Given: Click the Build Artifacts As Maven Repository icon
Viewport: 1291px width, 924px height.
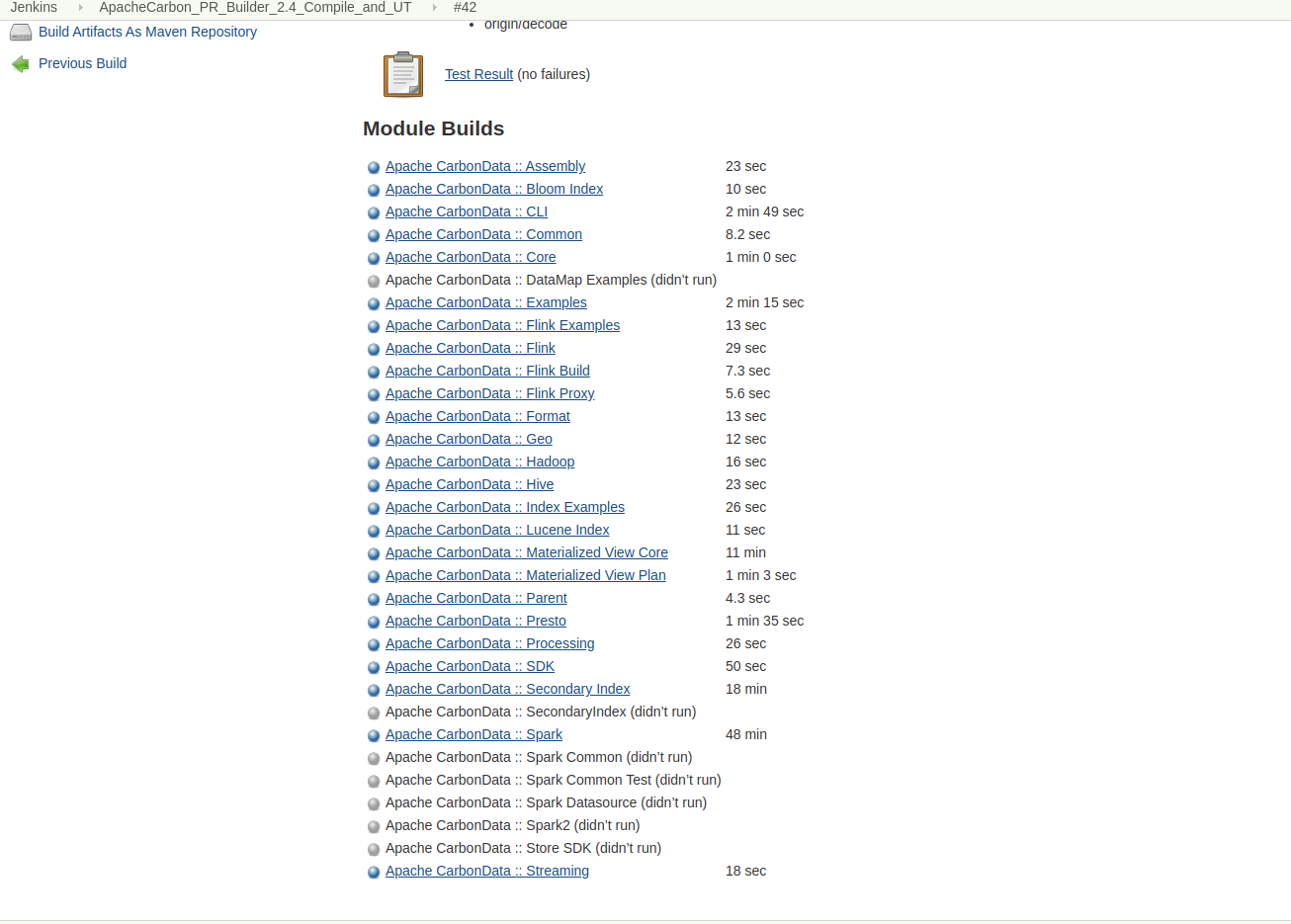Looking at the screenshot, I should pyautogui.click(x=21, y=33).
